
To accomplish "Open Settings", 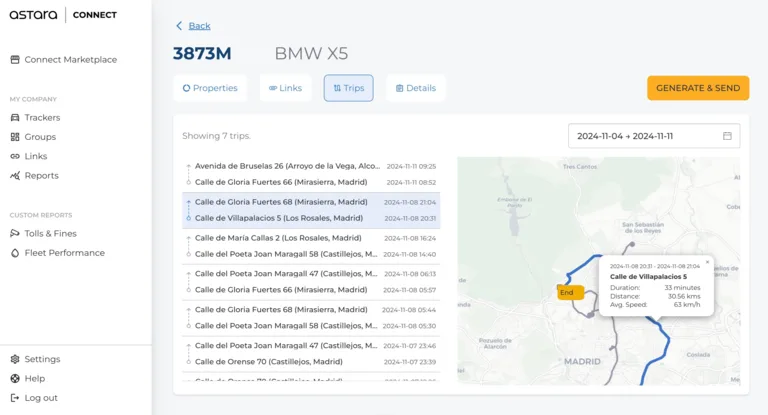I will (x=35, y=359).
